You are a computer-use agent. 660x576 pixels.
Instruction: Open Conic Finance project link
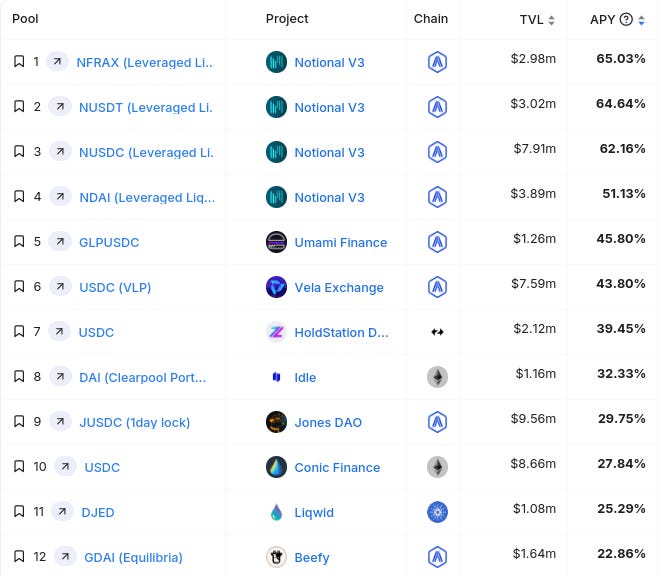(x=337, y=467)
